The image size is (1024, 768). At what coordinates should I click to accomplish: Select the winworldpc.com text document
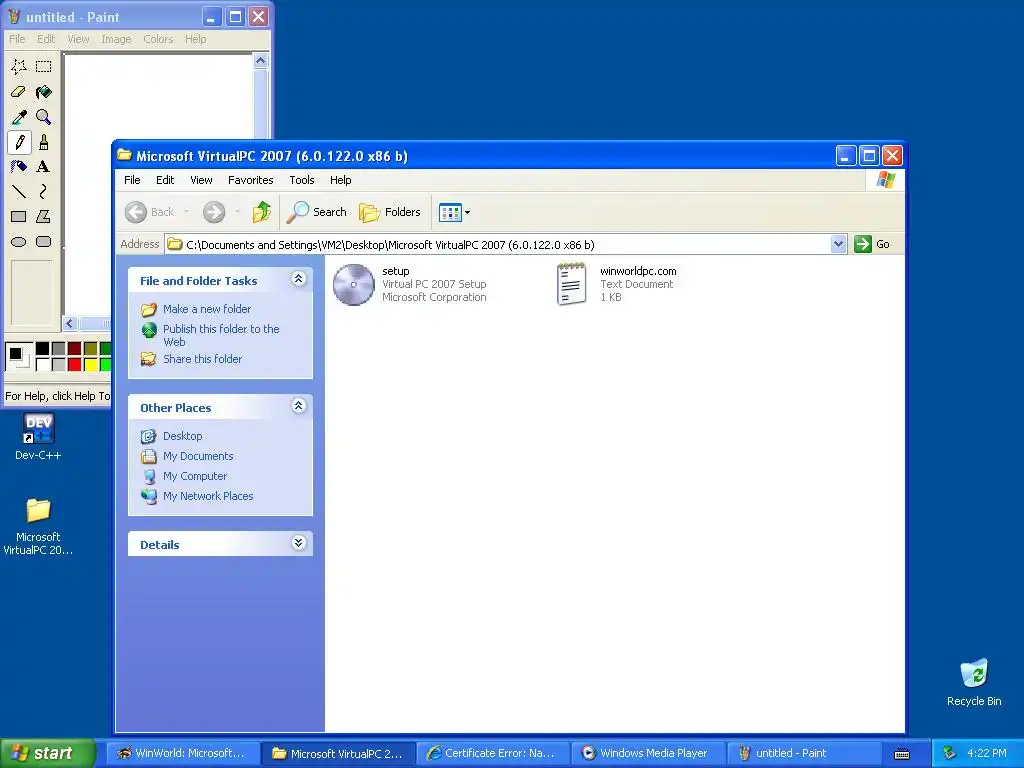(616, 284)
